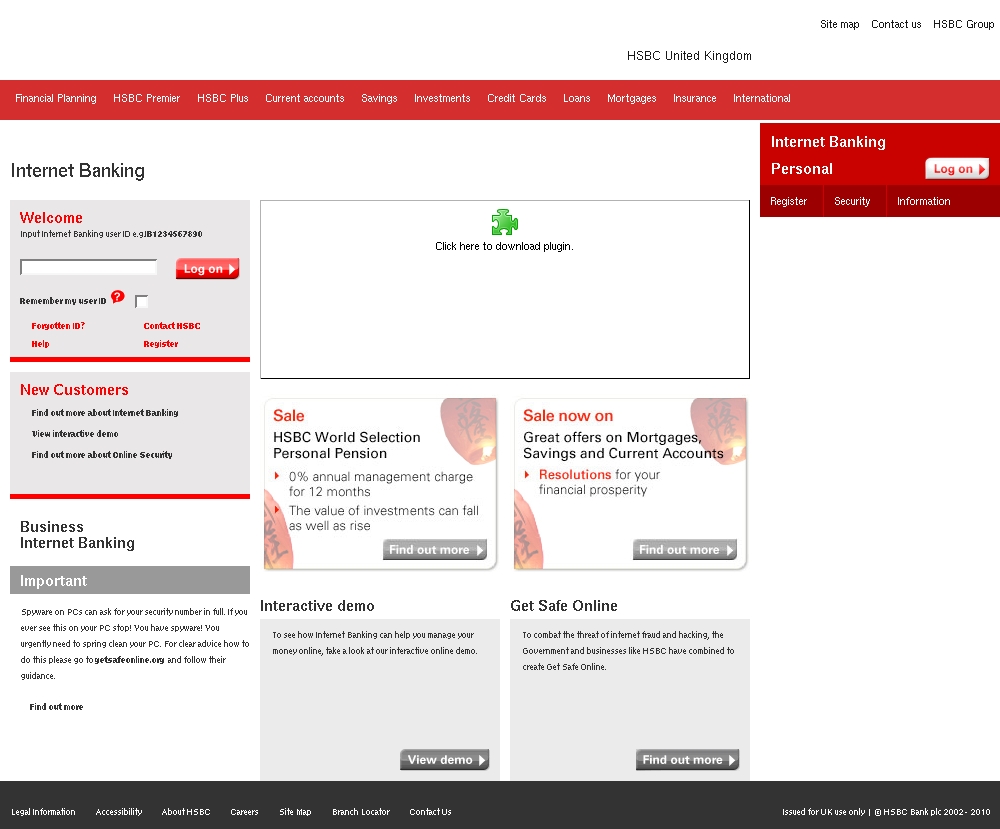1000x829 pixels.
Task: Open the Site map link at top
Action: (839, 24)
